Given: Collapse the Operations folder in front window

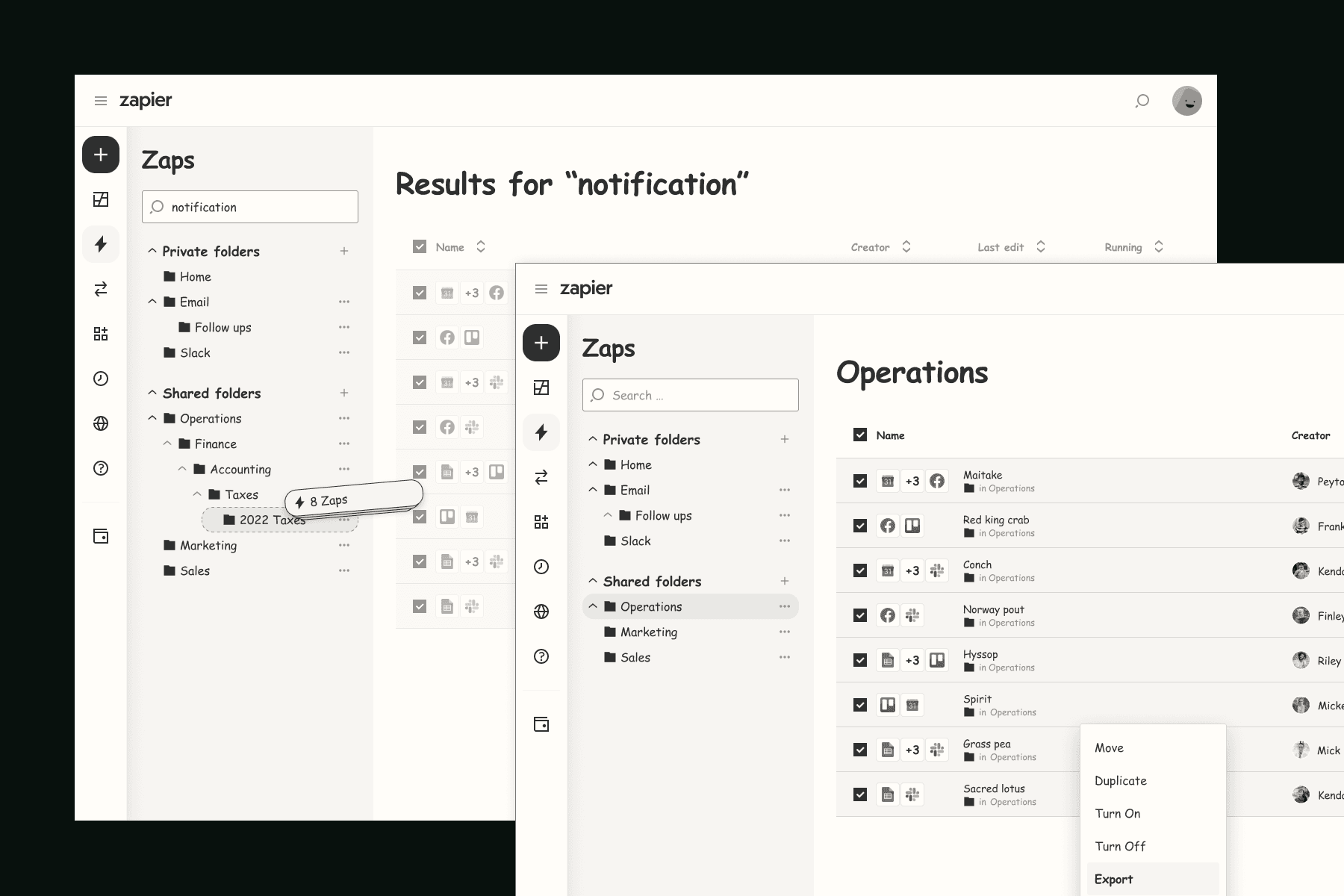Looking at the screenshot, I should coord(593,606).
